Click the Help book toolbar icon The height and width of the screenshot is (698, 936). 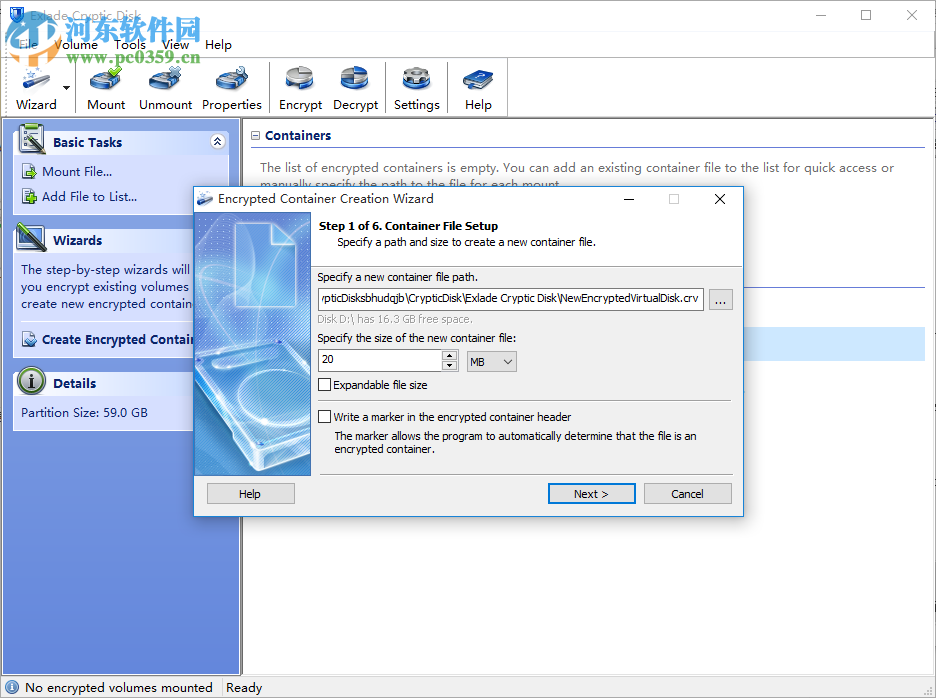(478, 88)
